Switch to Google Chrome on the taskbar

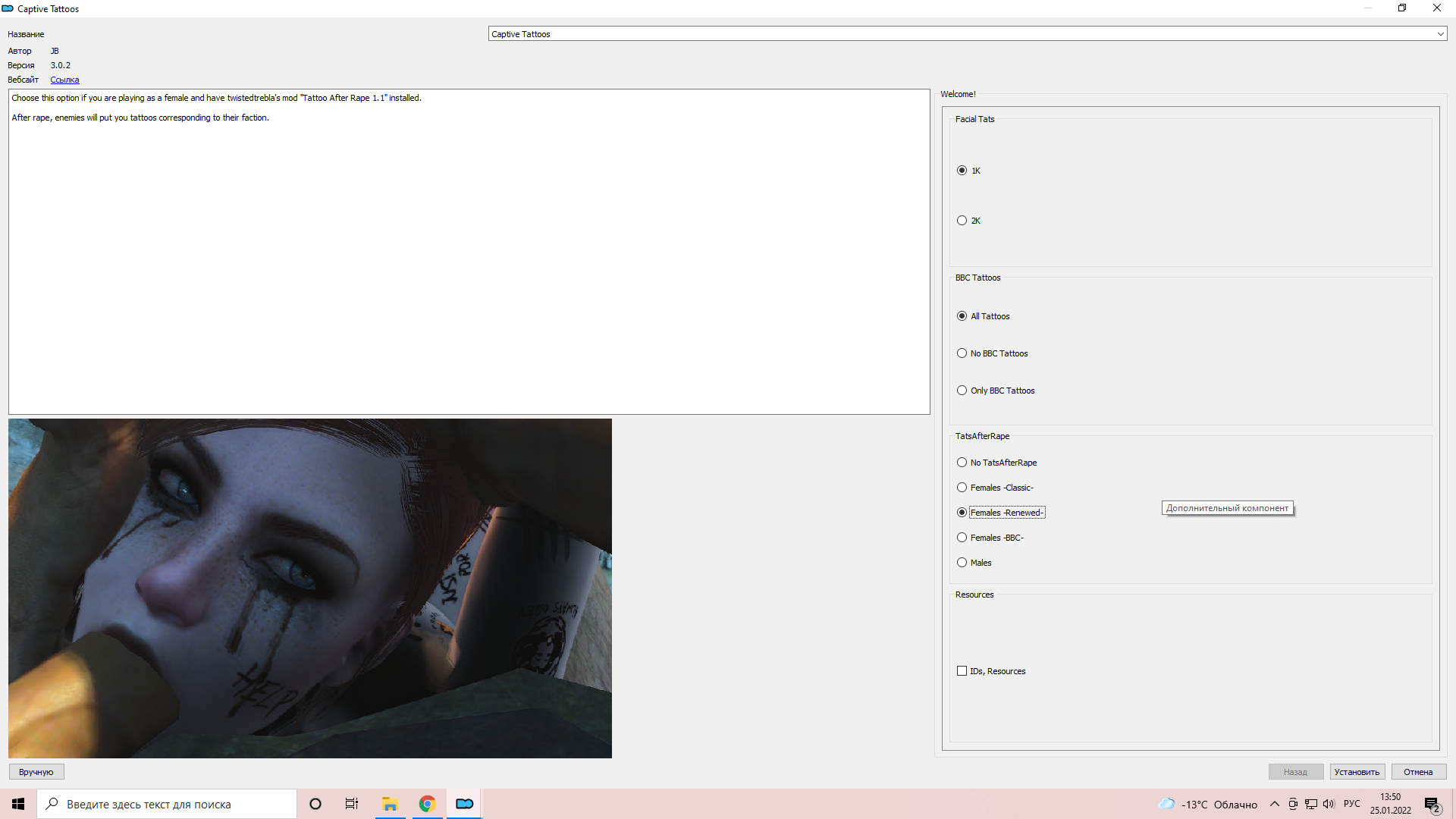coord(428,804)
